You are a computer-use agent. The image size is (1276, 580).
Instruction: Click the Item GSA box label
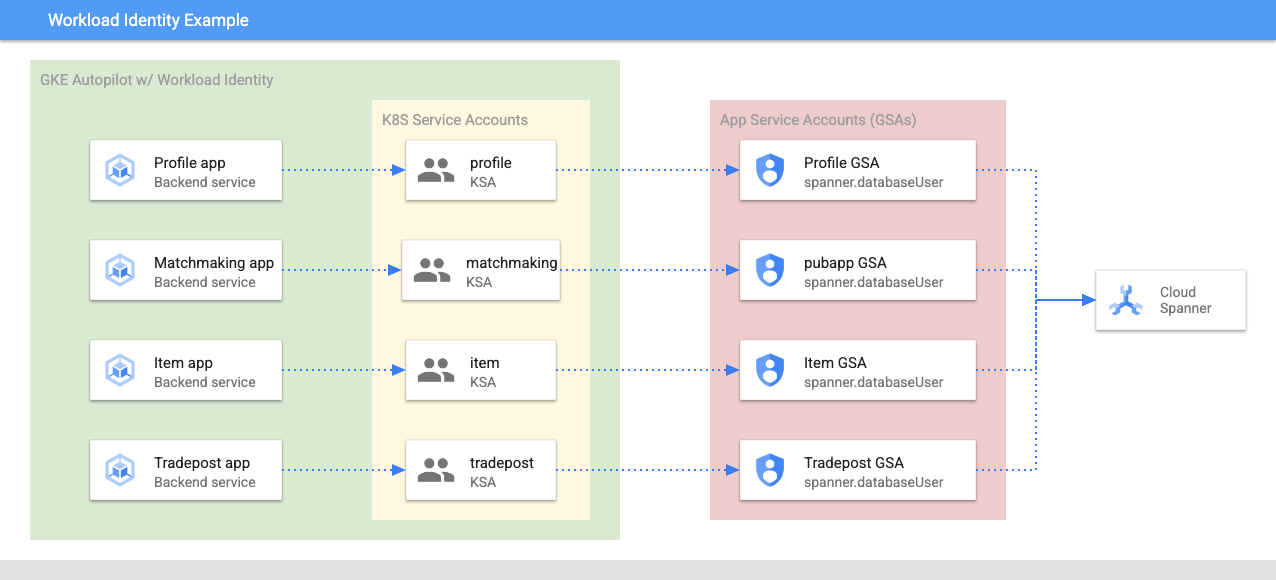pos(835,363)
